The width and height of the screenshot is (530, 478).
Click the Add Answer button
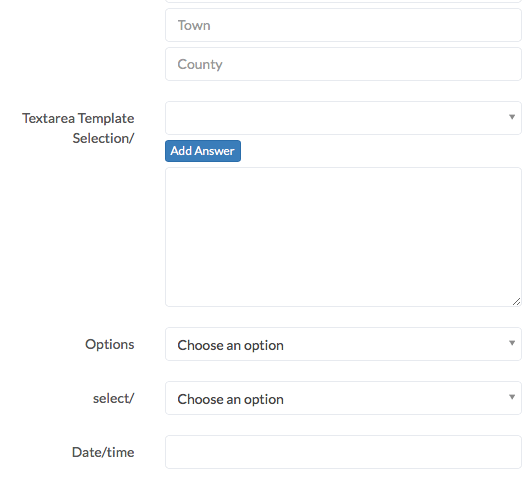203,151
